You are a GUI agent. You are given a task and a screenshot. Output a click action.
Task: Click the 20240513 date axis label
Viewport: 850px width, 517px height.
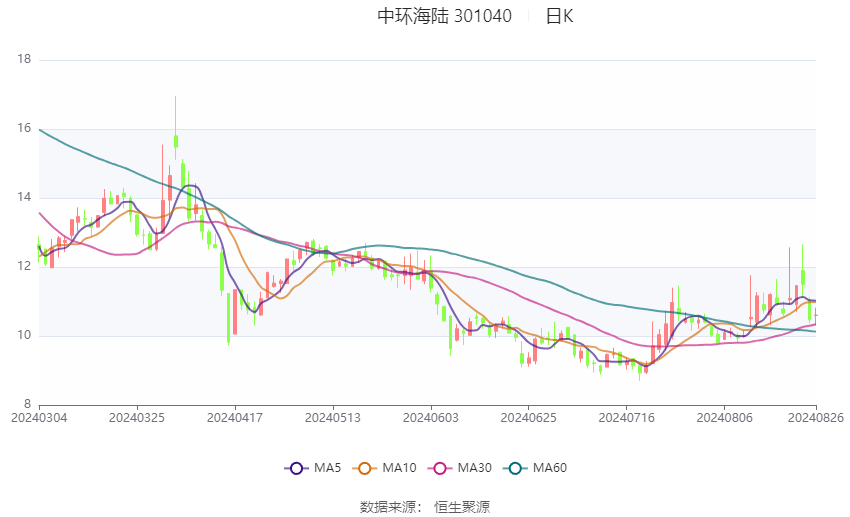click(x=333, y=418)
